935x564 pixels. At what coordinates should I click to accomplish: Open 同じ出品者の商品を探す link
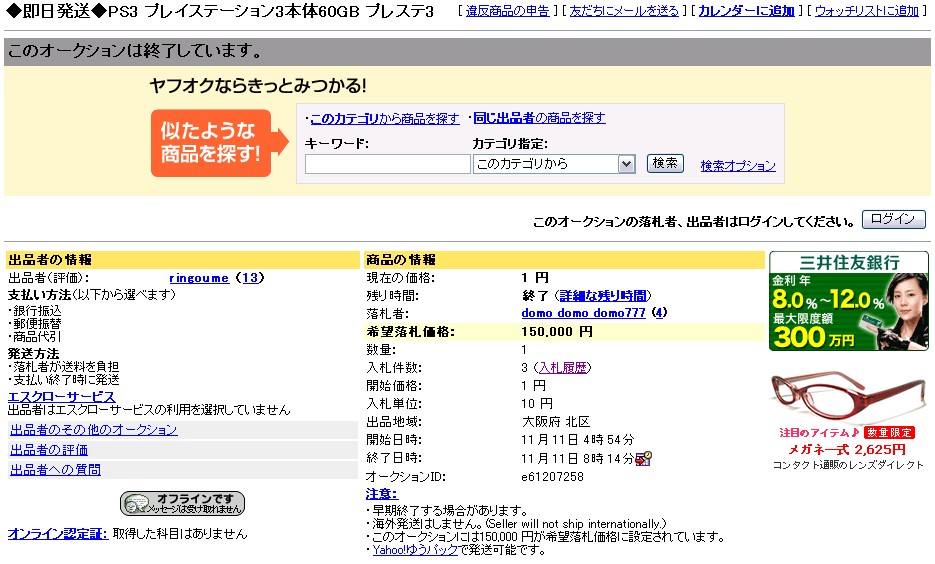539,118
